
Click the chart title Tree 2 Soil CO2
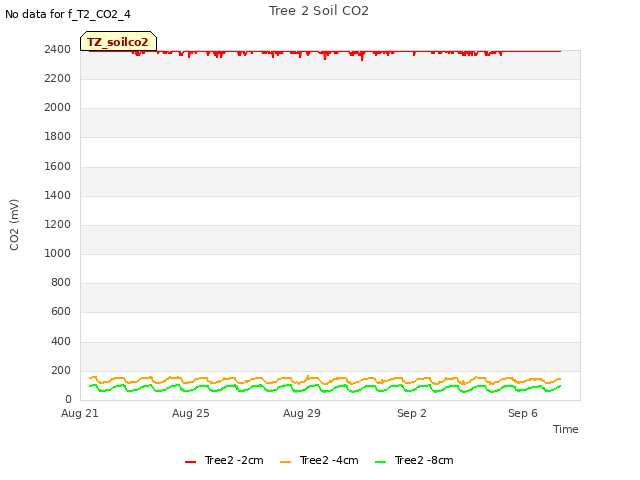click(318, 11)
